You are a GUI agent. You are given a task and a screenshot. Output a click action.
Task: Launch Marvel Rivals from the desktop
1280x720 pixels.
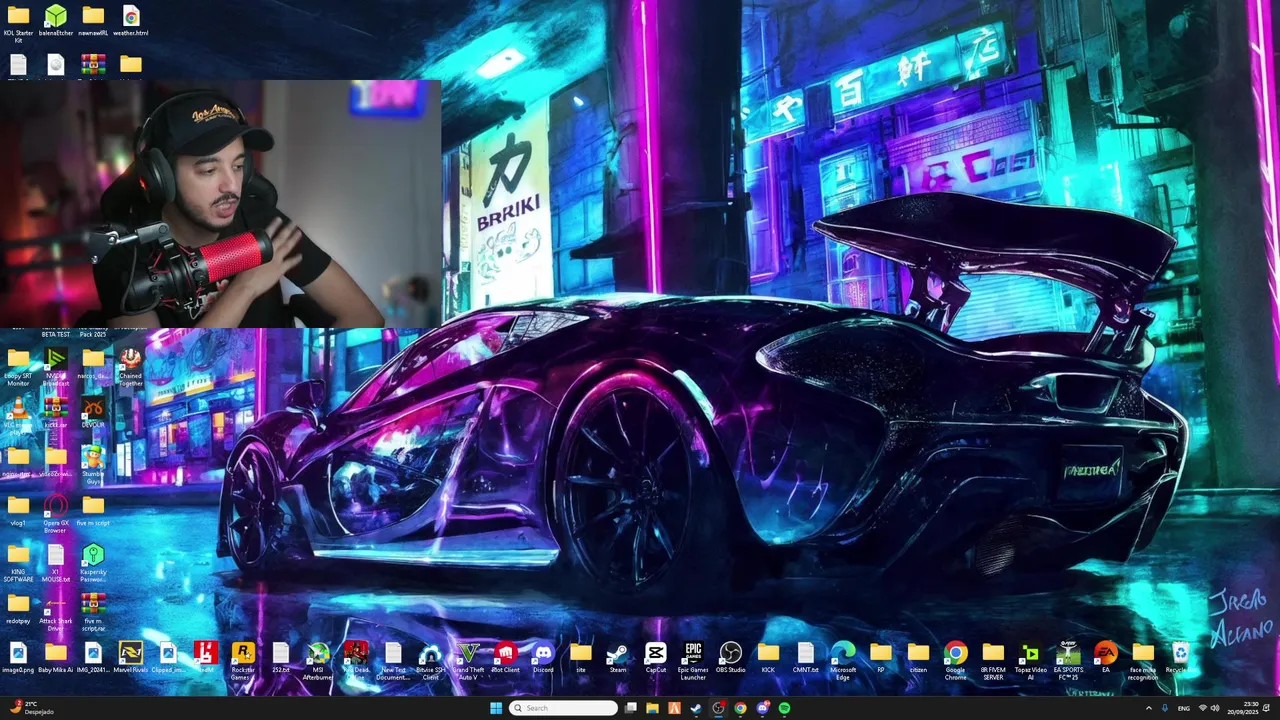pyautogui.click(x=131, y=658)
